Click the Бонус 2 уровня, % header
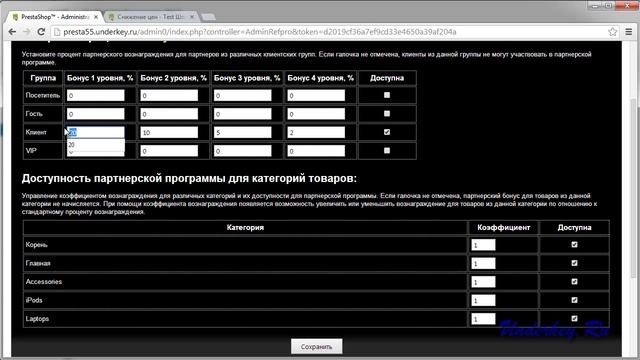This screenshot has width=640, height=360. (x=173, y=78)
